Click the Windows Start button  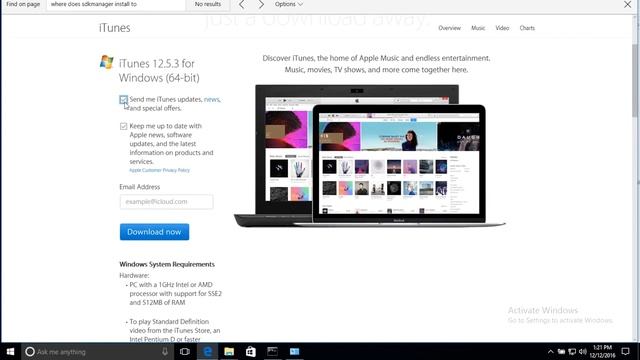(x=10, y=351)
